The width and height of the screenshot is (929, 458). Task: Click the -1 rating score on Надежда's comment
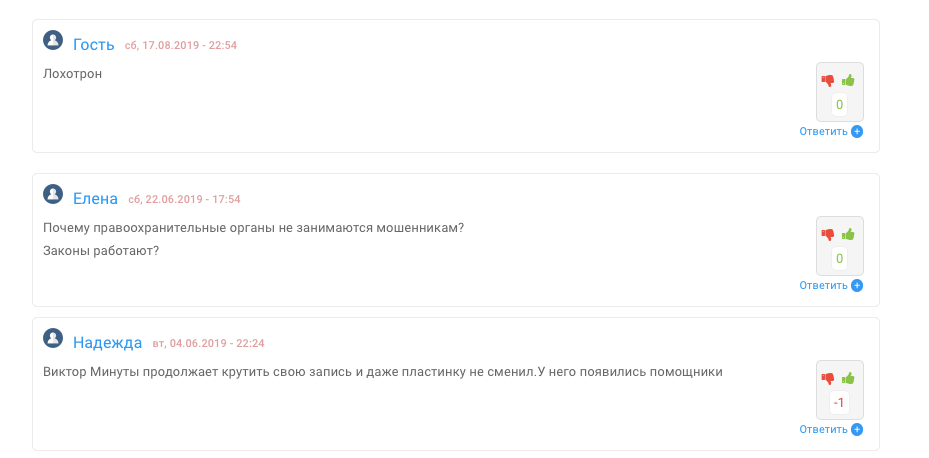[x=839, y=403]
